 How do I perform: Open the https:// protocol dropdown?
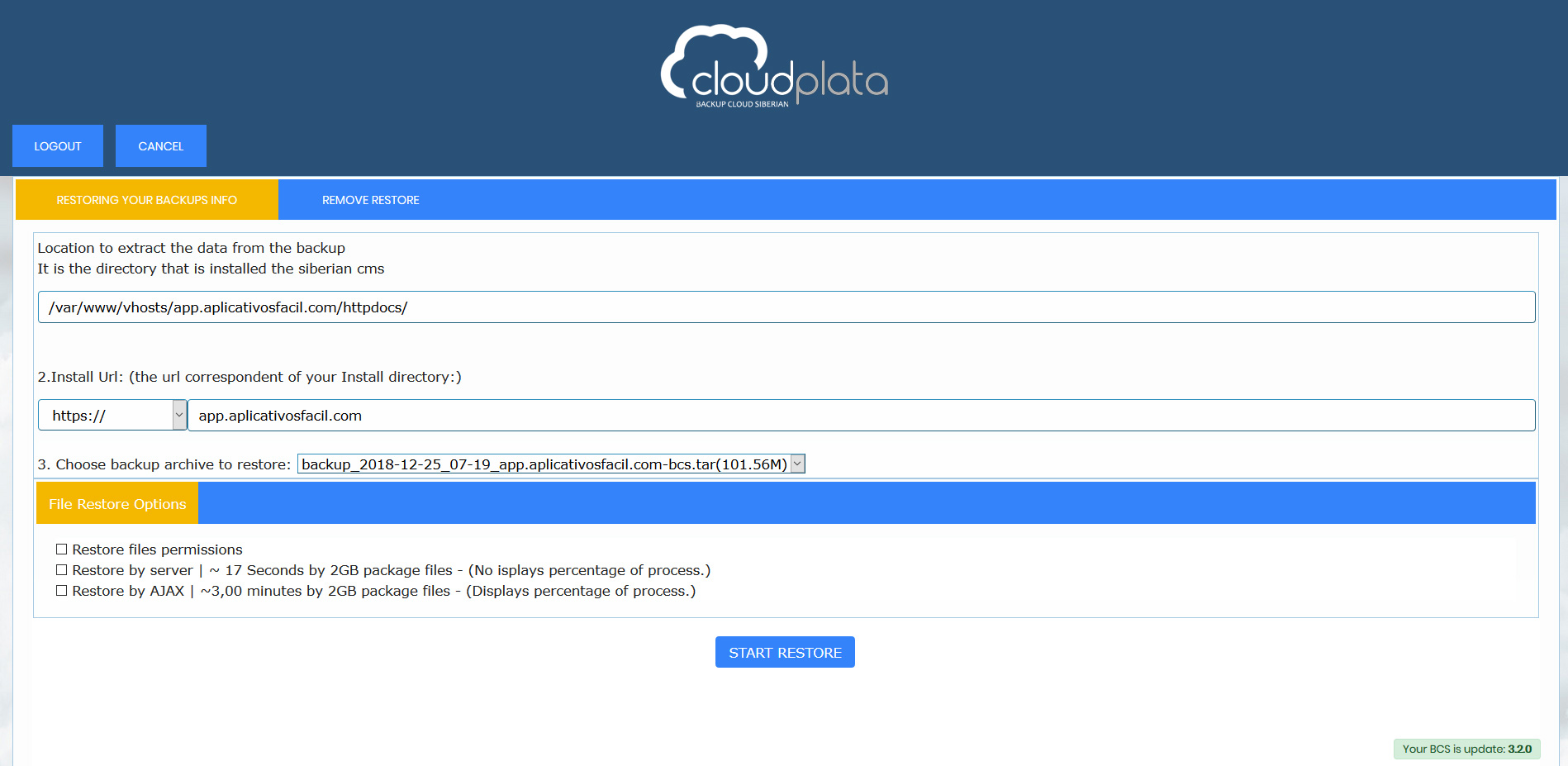pos(112,415)
